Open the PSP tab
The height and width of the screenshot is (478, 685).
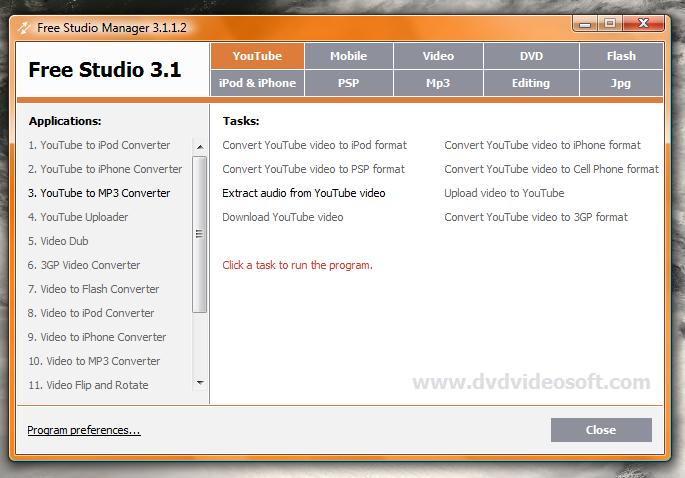click(x=348, y=83)
